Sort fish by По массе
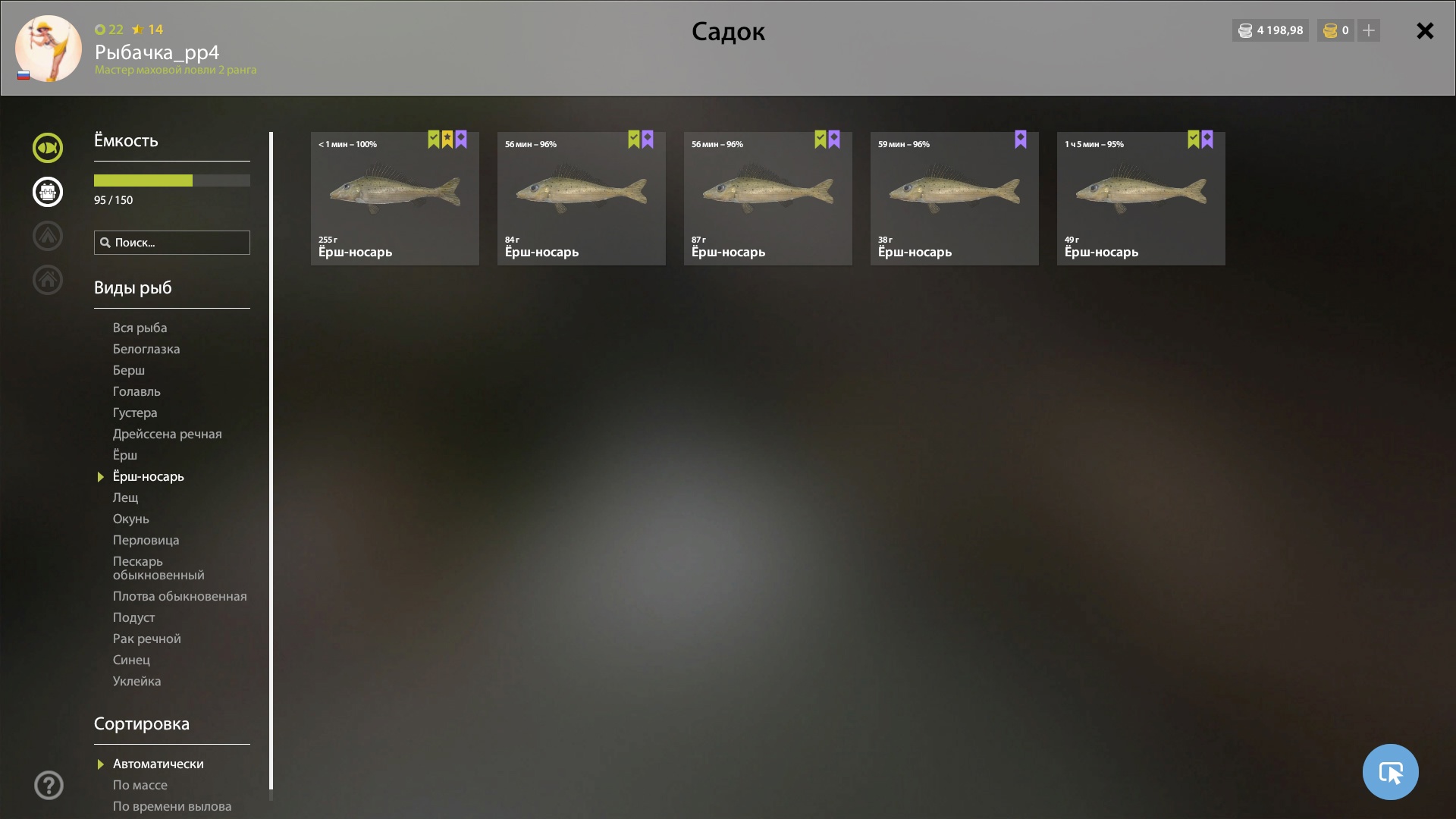Screen dimensions: 1456x819 (x=140, y=785)
